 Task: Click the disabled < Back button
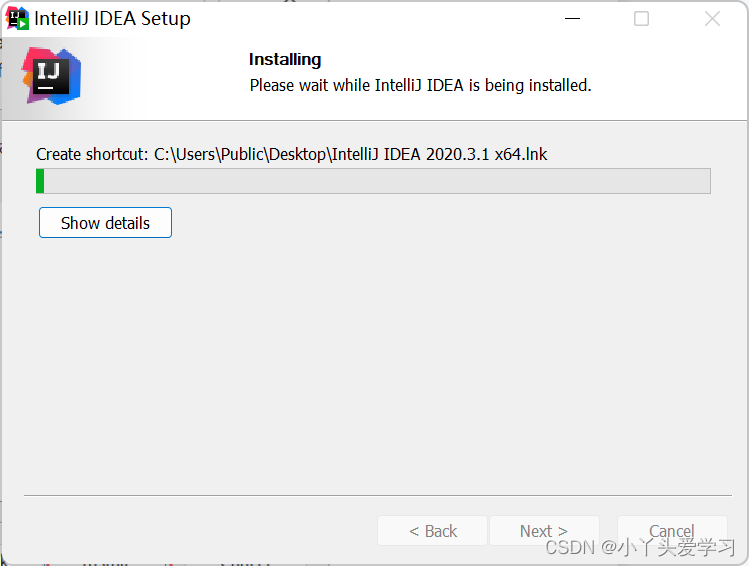point(432,531)
